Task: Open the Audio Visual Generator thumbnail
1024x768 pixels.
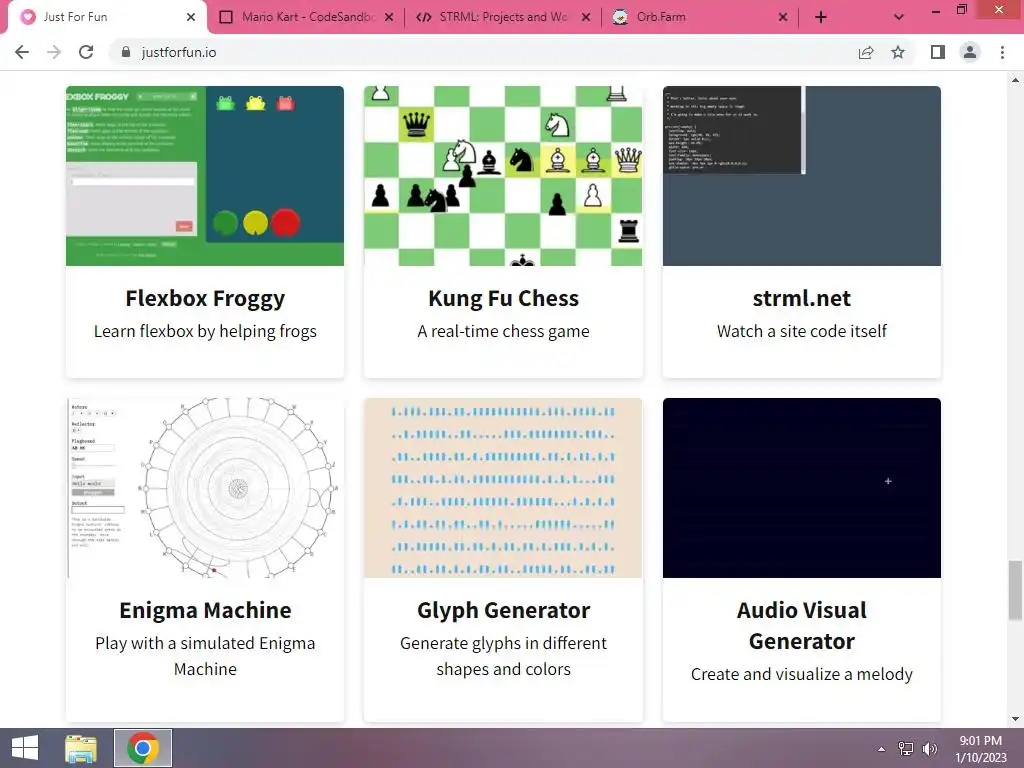Action: tap(802, 488)
